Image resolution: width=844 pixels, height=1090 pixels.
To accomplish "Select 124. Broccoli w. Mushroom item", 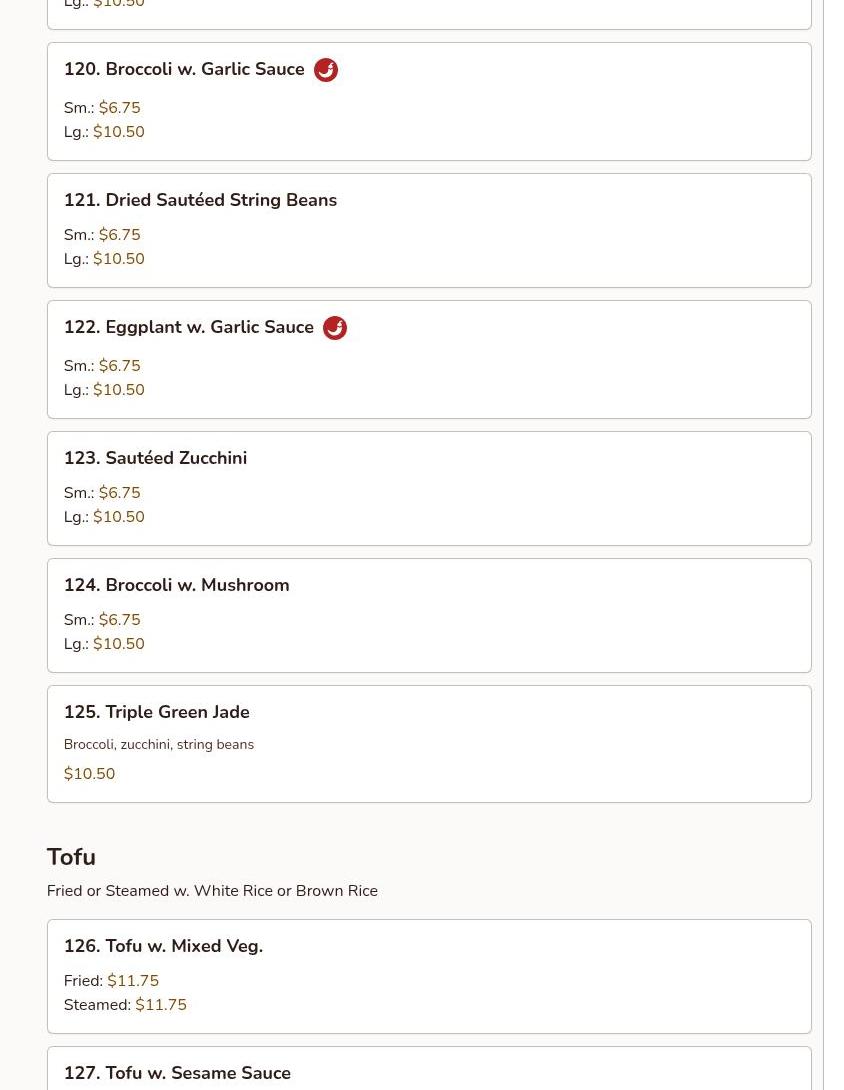I will [x=176, y=585].
